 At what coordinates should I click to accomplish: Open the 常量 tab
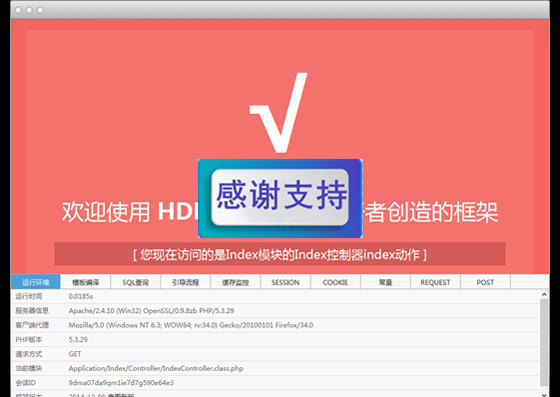click(x=386, y=282)
